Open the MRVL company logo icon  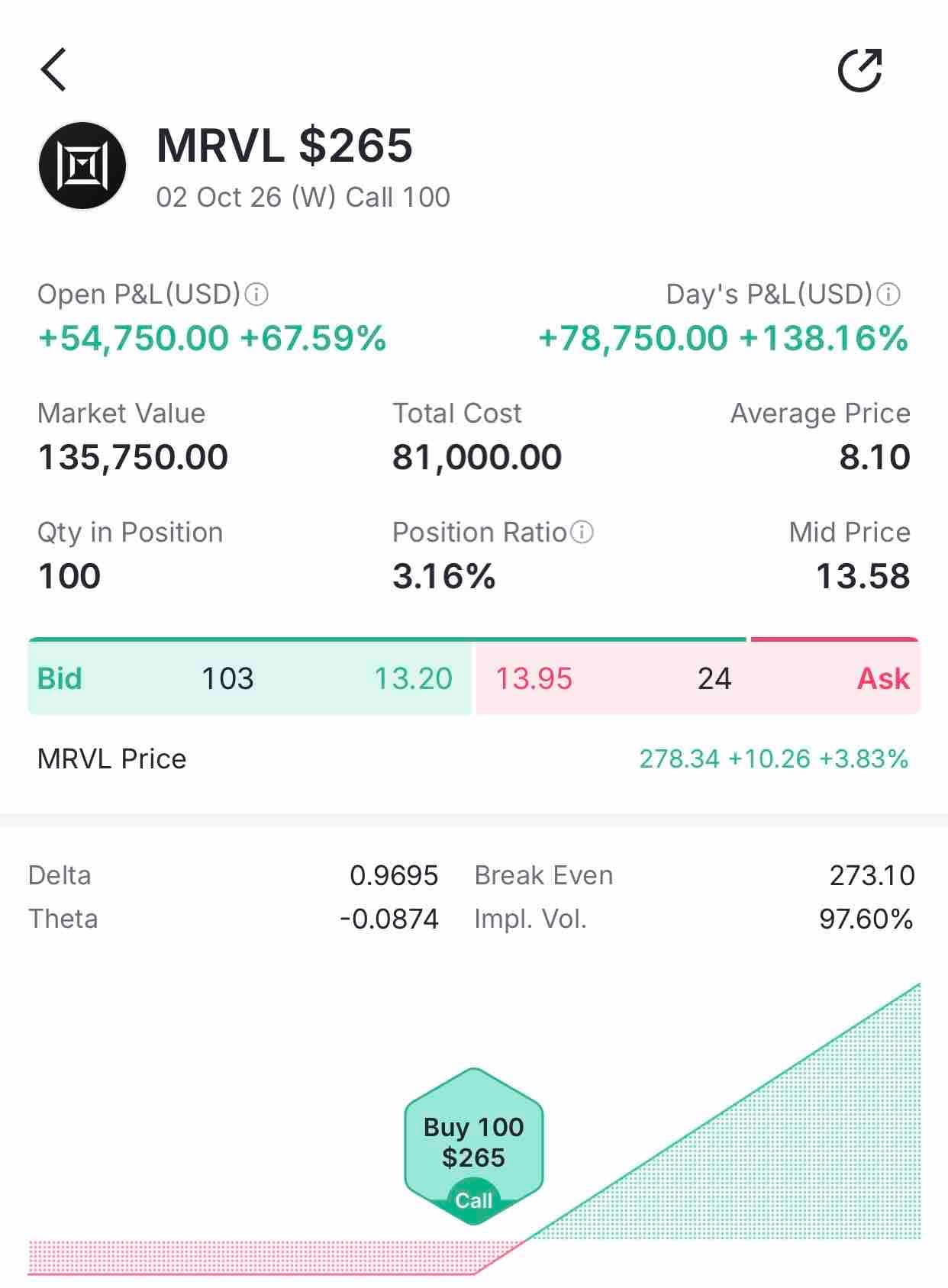(82, 166)
